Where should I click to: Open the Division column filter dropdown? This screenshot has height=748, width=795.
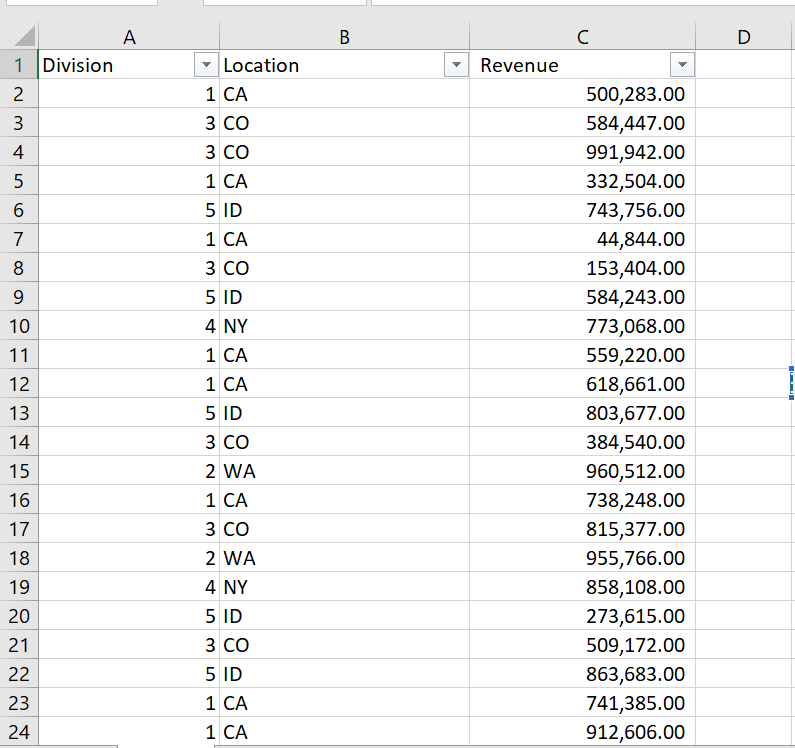(207, 66)
